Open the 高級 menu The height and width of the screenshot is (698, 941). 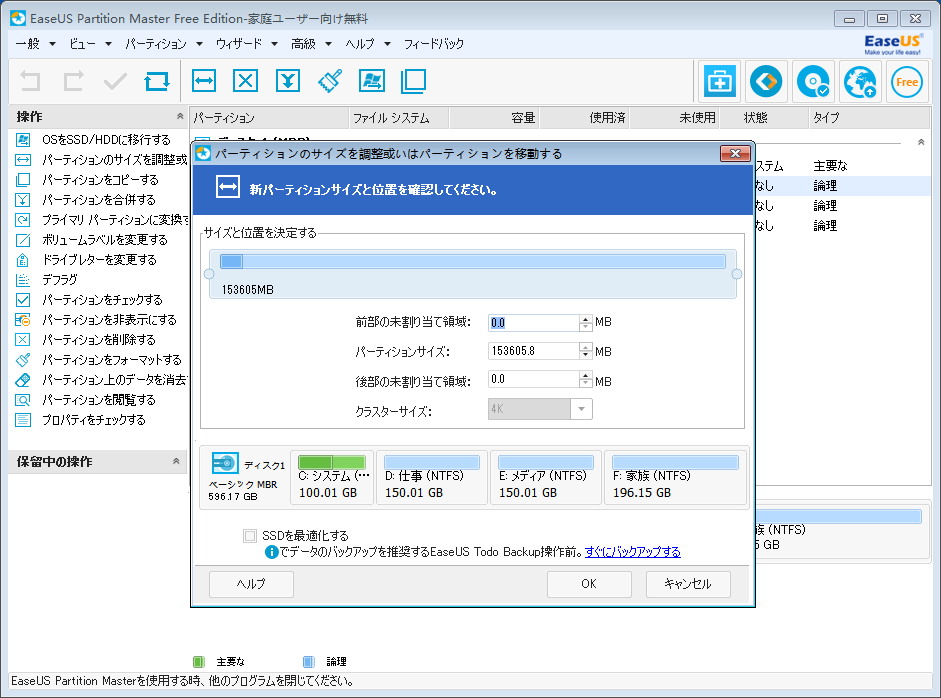(x=311, y=44)
